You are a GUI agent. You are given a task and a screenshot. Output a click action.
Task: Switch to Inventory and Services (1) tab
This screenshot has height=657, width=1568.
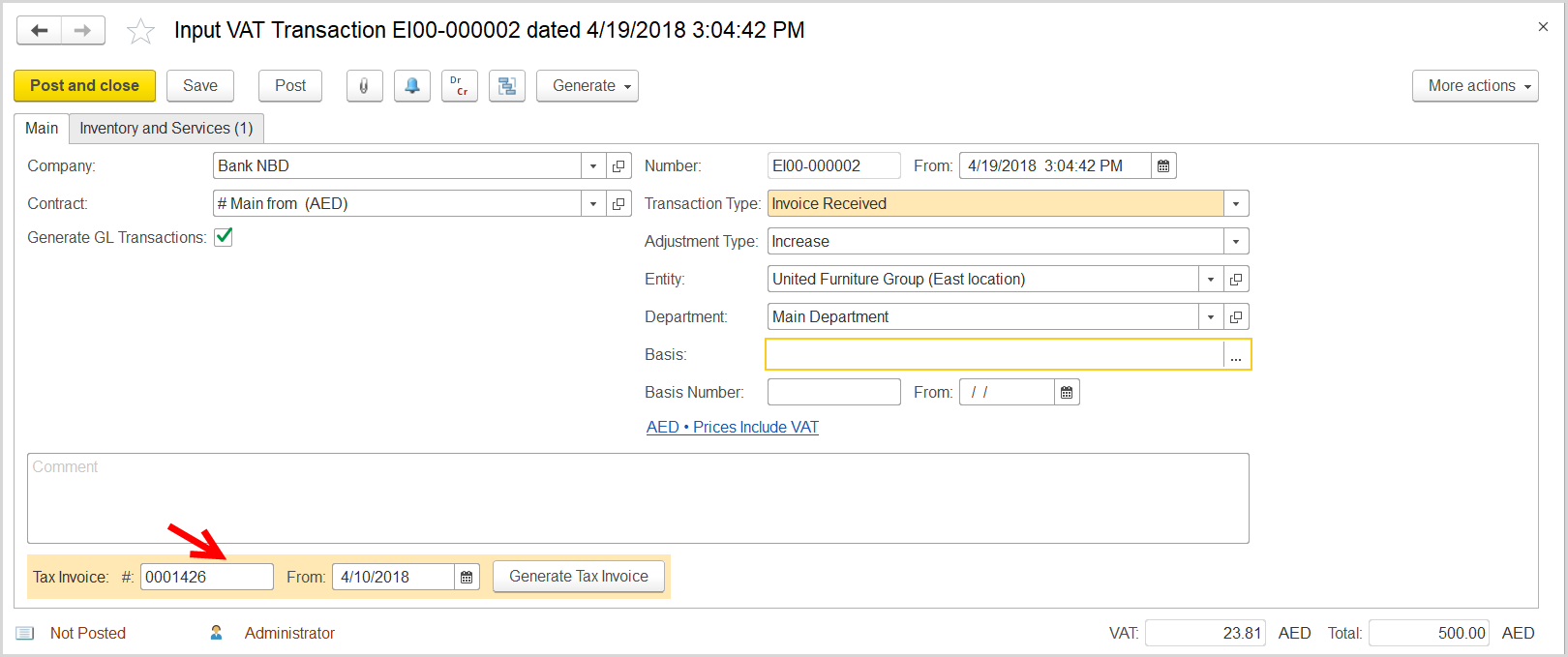click(x=166, y=128)
